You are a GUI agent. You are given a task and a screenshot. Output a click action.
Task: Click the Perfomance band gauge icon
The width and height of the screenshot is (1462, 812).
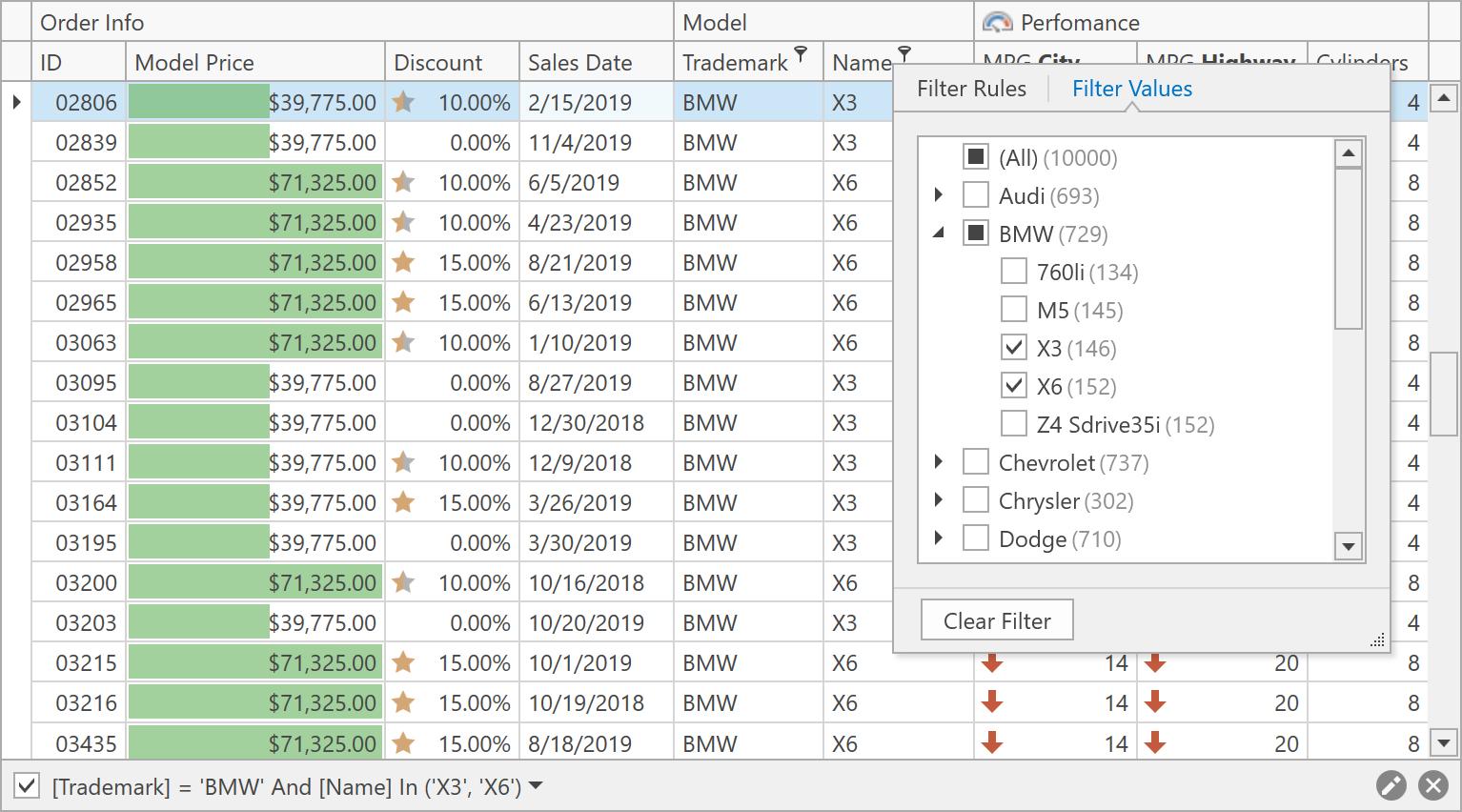(x=997, y=22)
